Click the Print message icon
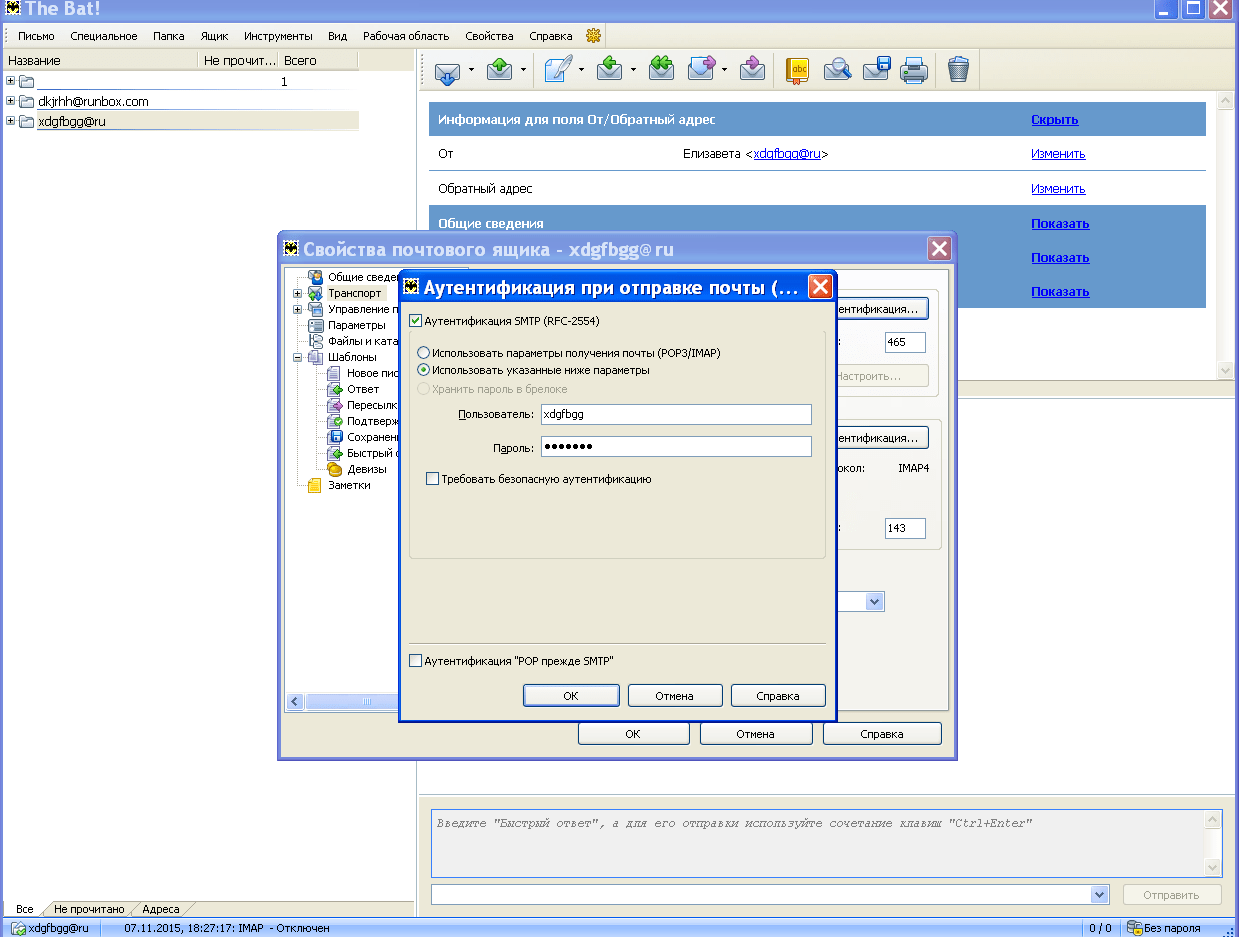The image size is (1239, 937). click(914, 69)
